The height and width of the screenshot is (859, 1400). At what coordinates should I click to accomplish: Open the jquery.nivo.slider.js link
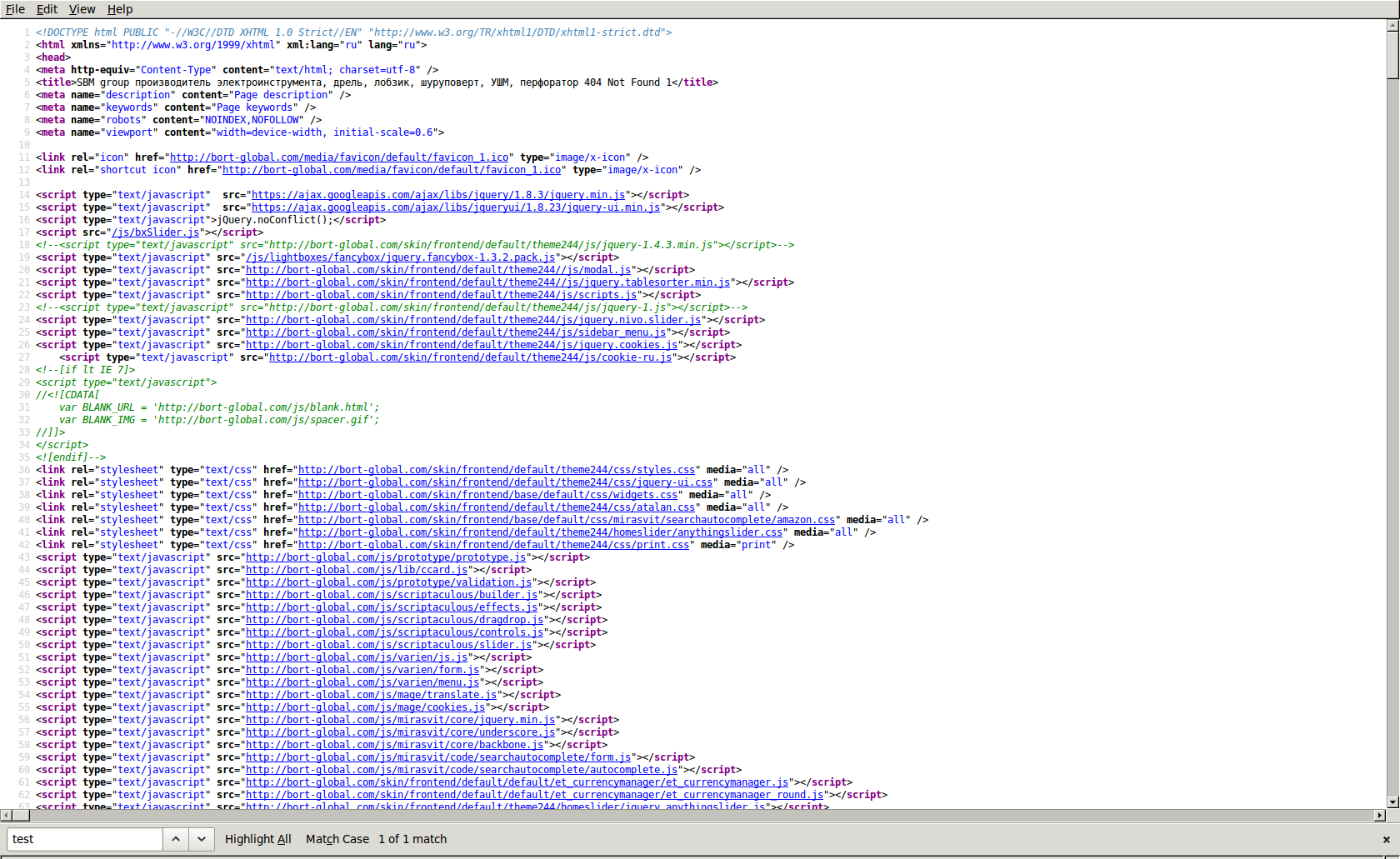[473, 320]
